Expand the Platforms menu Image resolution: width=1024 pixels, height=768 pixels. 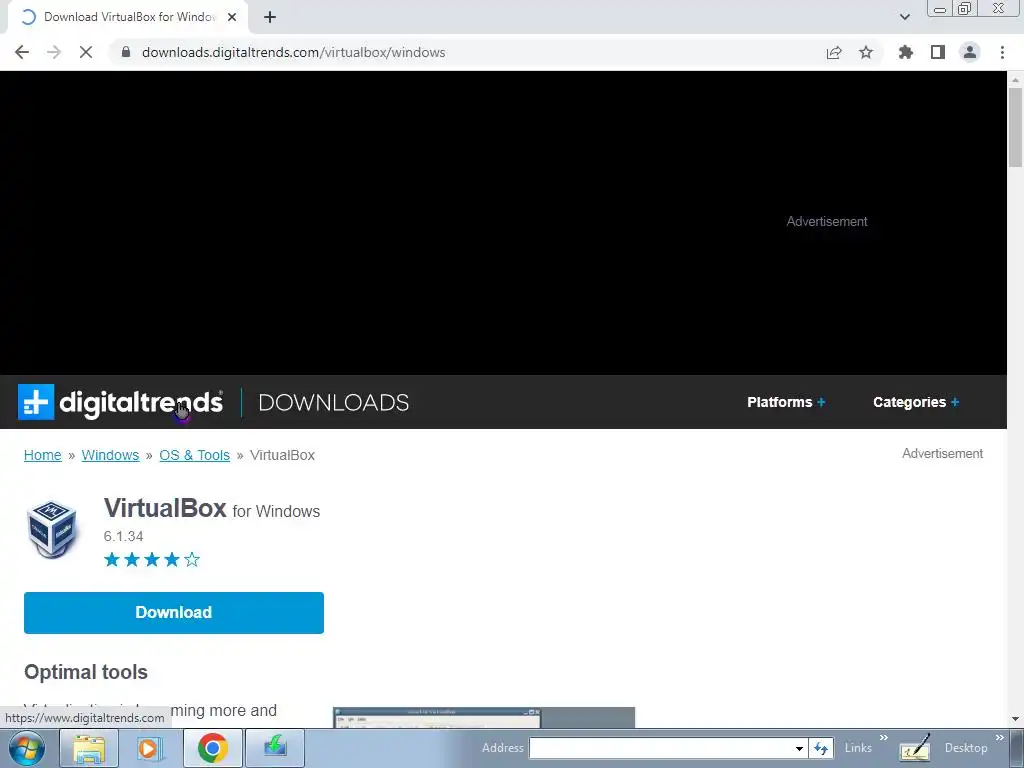point(786,402)
